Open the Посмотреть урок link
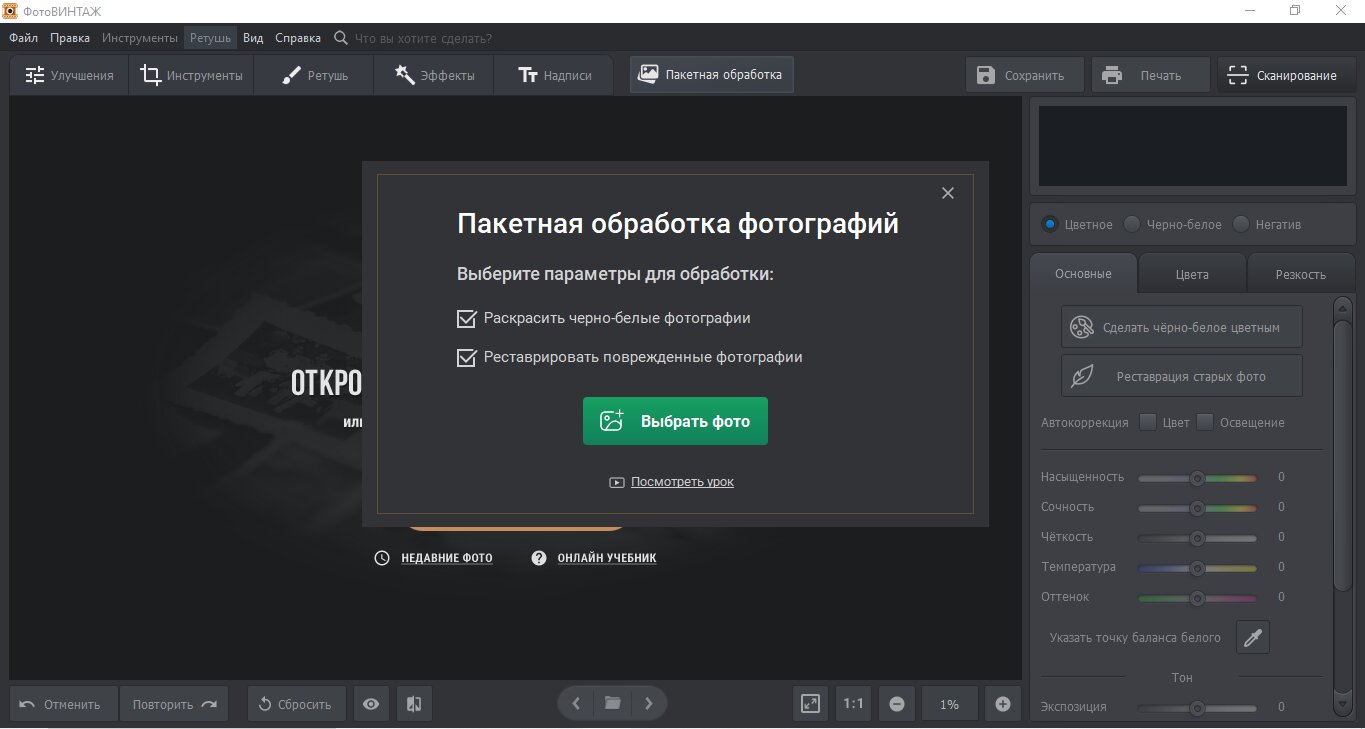This screenshot has width=1365, height=729. point(682,482)
